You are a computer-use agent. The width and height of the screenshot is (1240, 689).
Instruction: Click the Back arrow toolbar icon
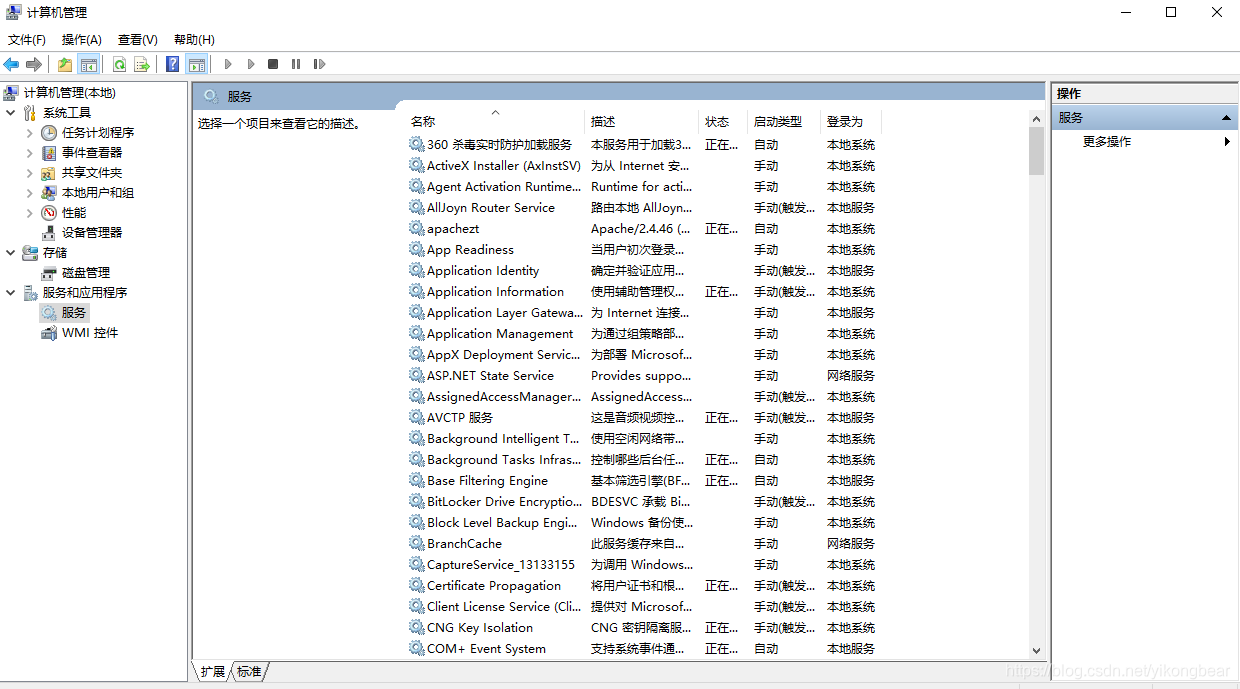pyautogui.click(x=12, y=64)
